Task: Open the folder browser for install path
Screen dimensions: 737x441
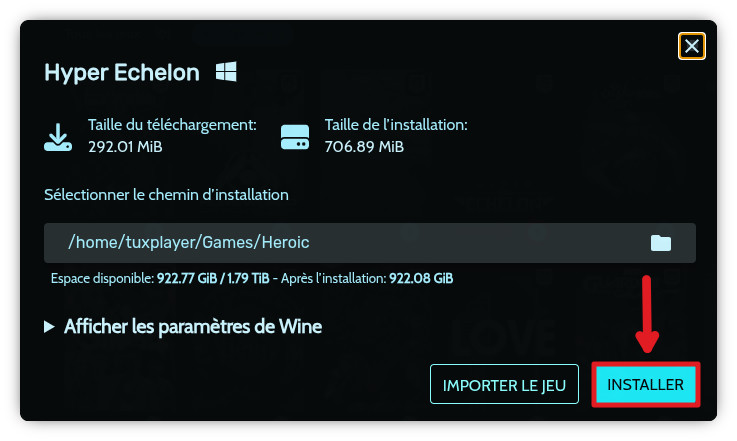Action: (661, 243)
